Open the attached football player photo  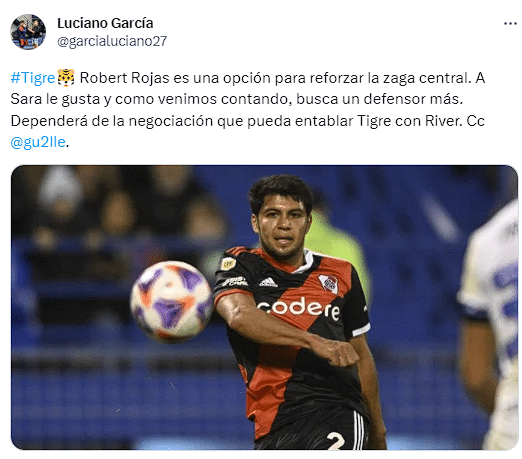pyautogui.click(x=264, y=307)
